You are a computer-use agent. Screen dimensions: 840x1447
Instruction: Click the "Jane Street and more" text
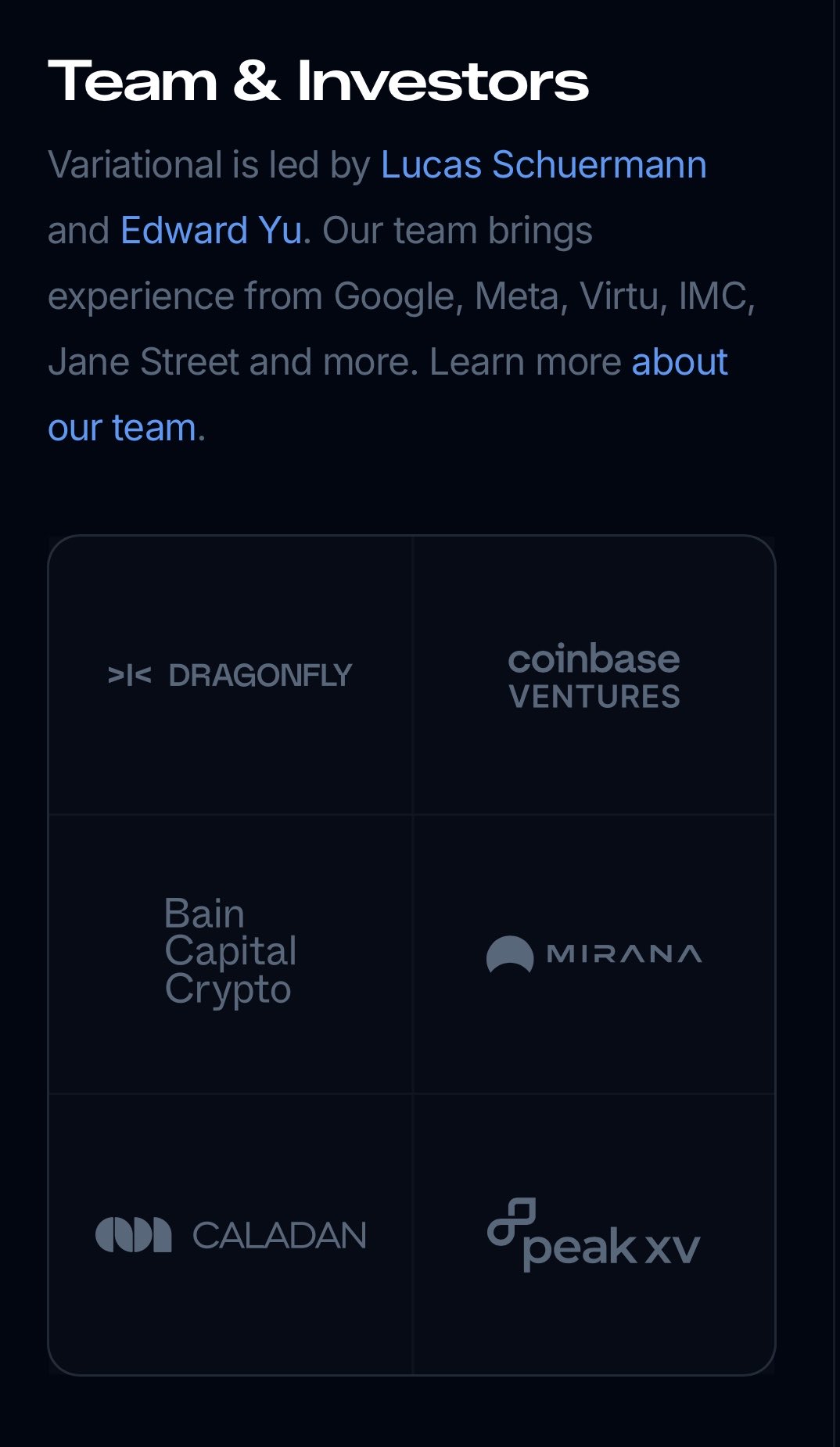pyautogui.click(x=233, y=362)
